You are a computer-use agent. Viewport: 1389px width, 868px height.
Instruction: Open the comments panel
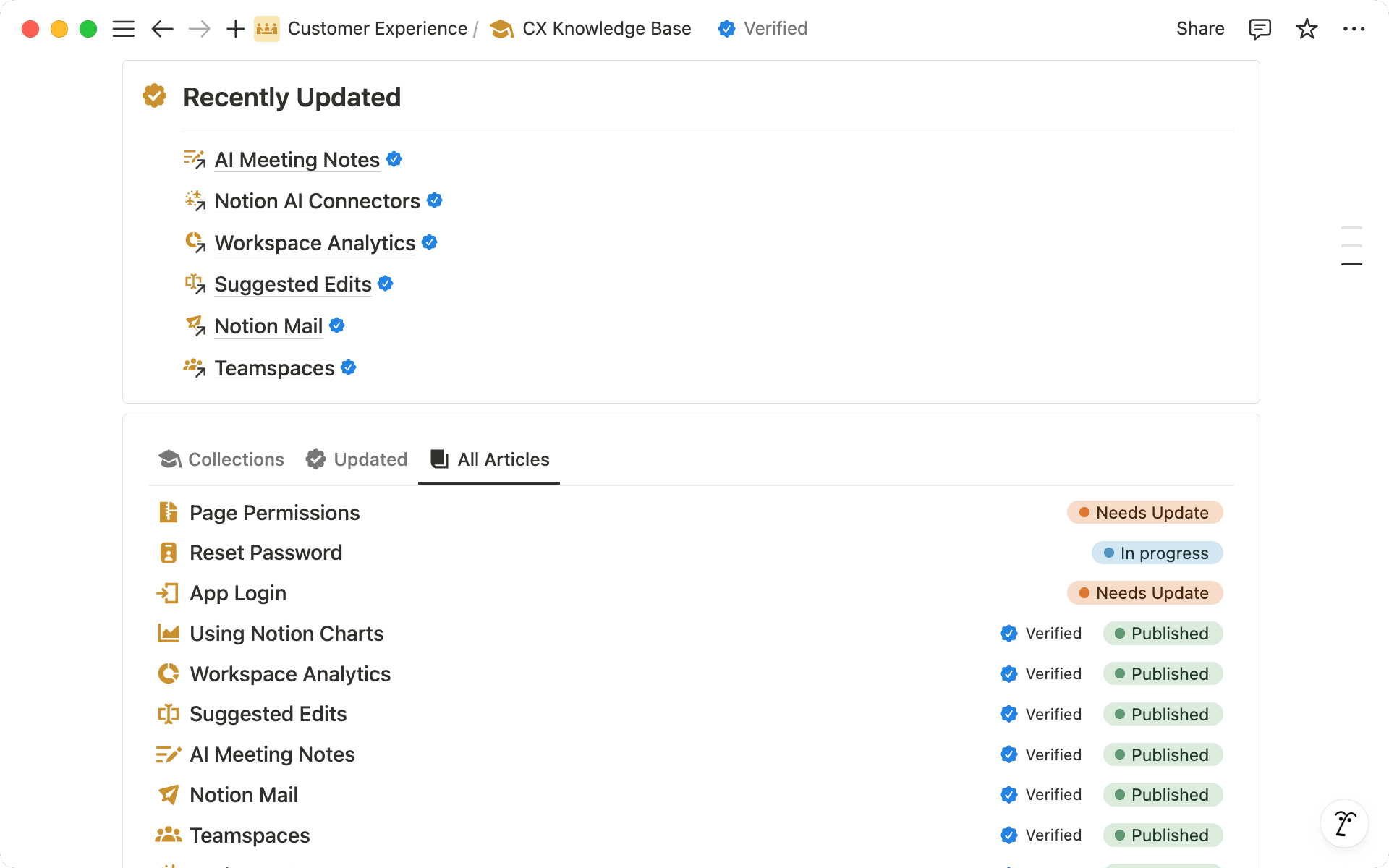coord(1260,29)
